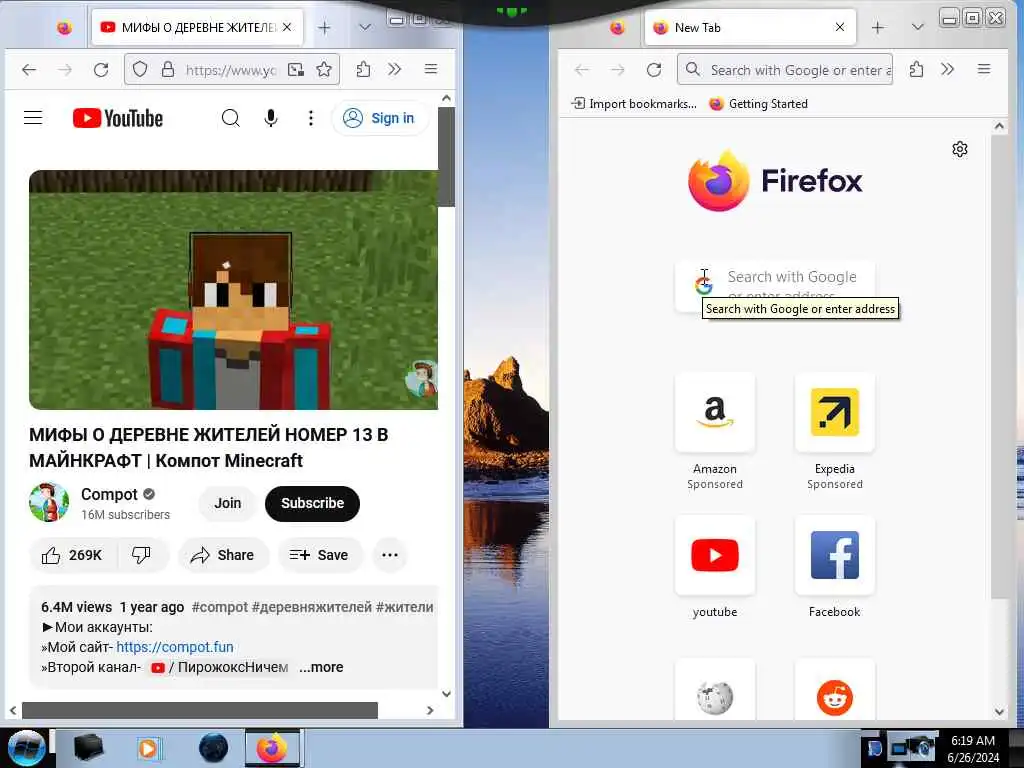Open New Tab personalize gear icon
The image size is (1024, 768).
pos(959,150)
